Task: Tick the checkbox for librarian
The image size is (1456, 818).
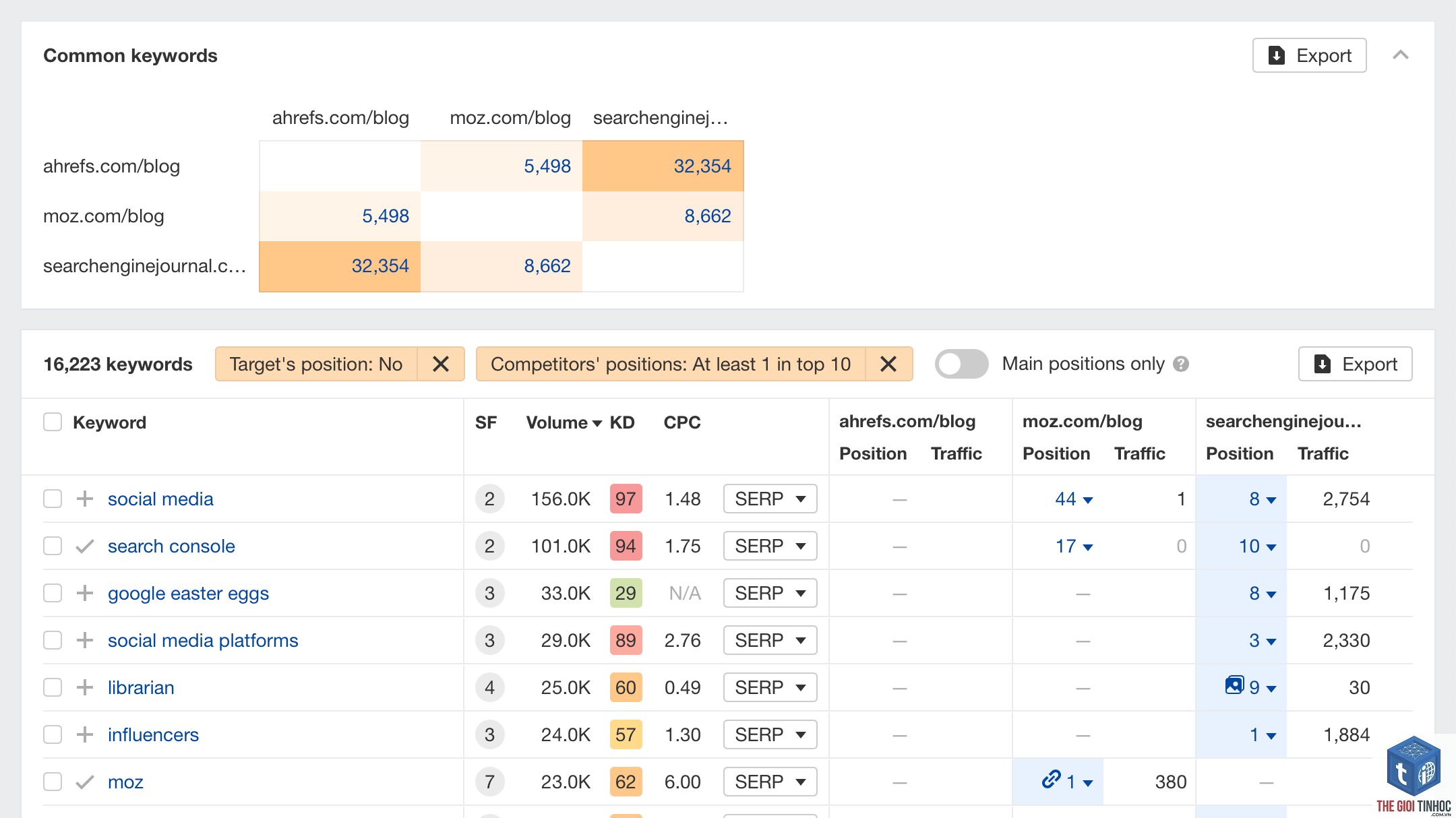Action: [53, 687]
